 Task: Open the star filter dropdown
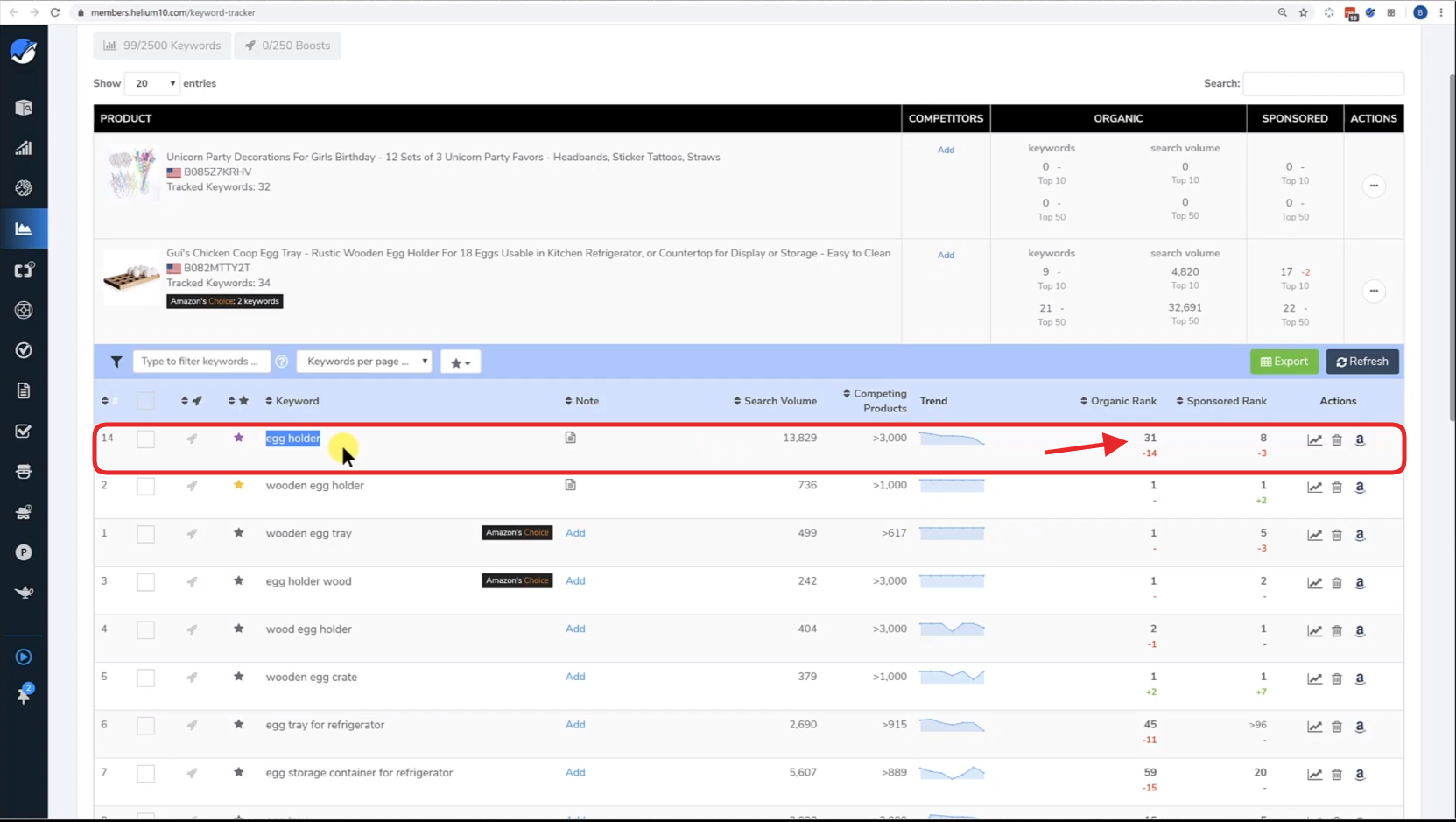(460, 362)
